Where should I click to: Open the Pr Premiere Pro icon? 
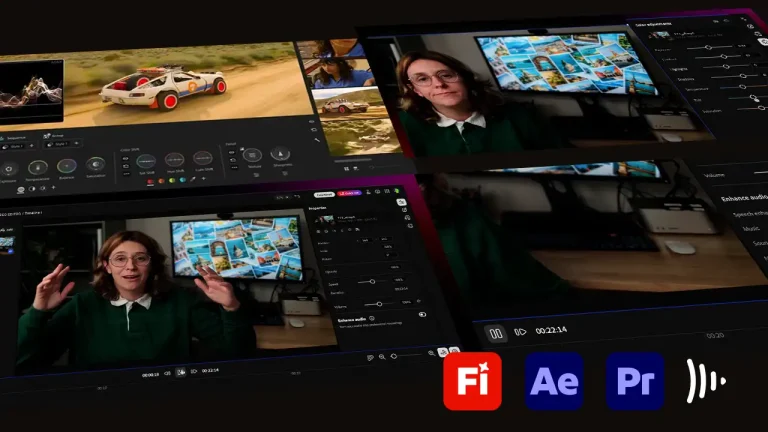coord(635,381)
